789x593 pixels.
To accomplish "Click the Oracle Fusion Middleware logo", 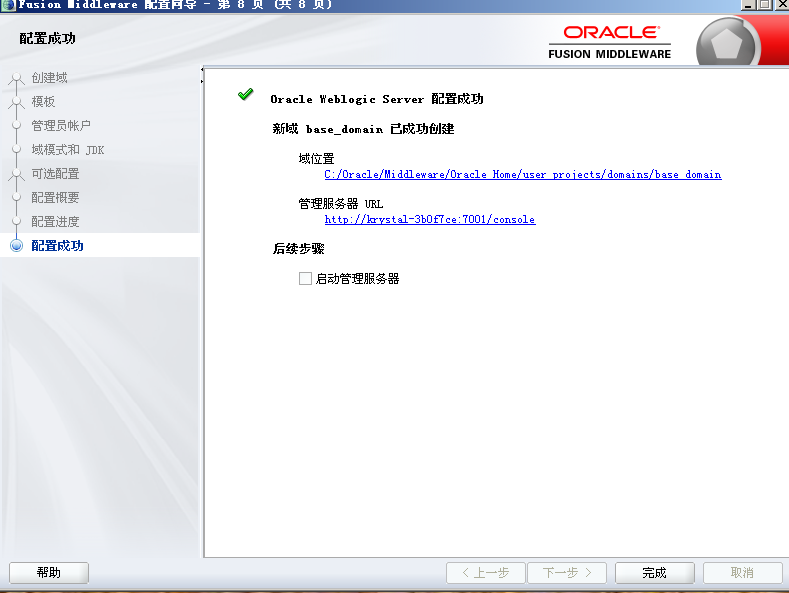I will (609, 42).
